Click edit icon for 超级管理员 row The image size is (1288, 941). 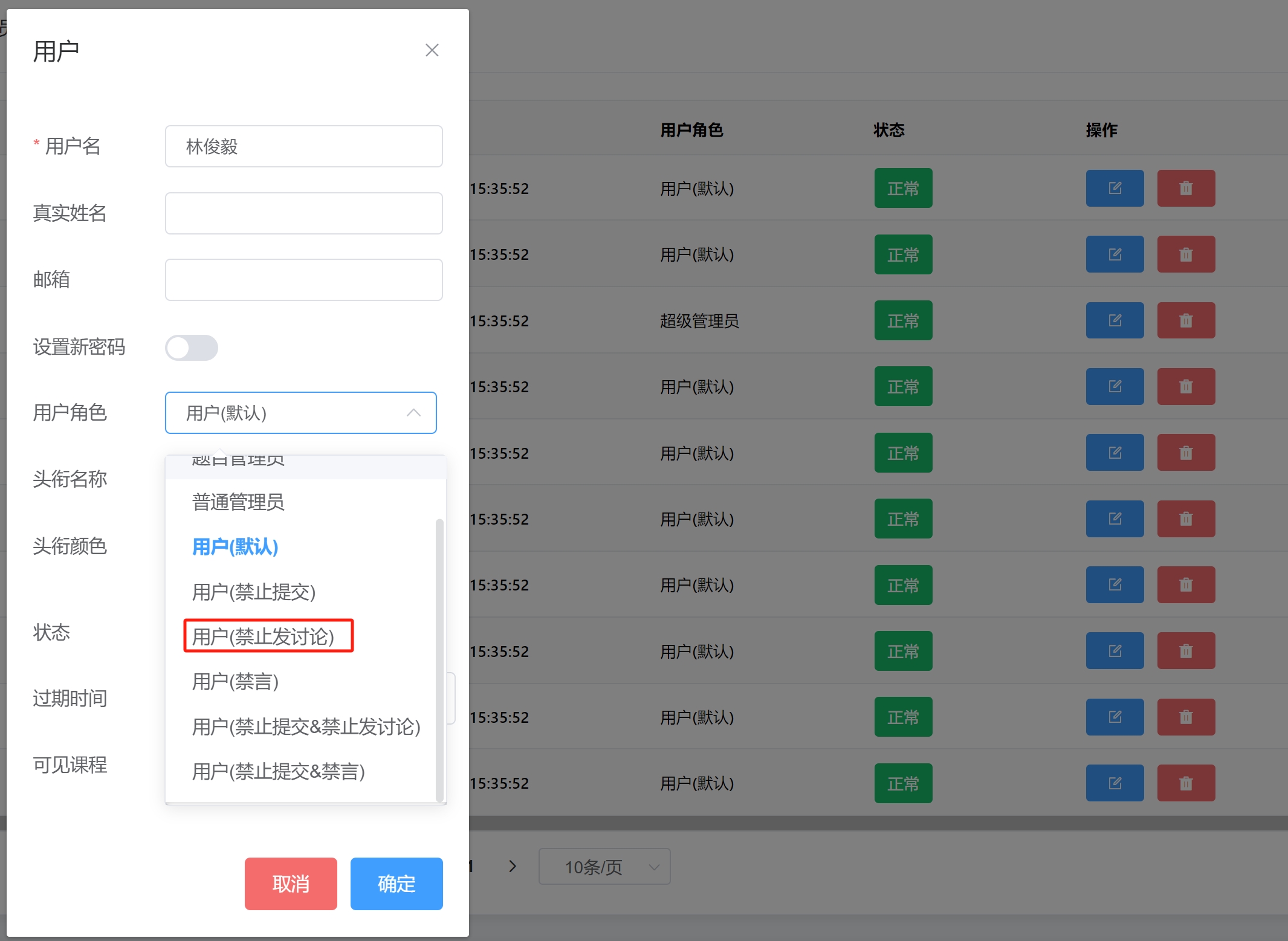tap(1114, 320)
